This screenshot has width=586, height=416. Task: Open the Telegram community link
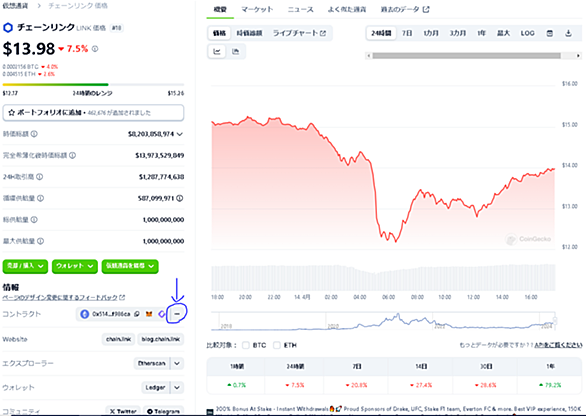click(163, 411)
